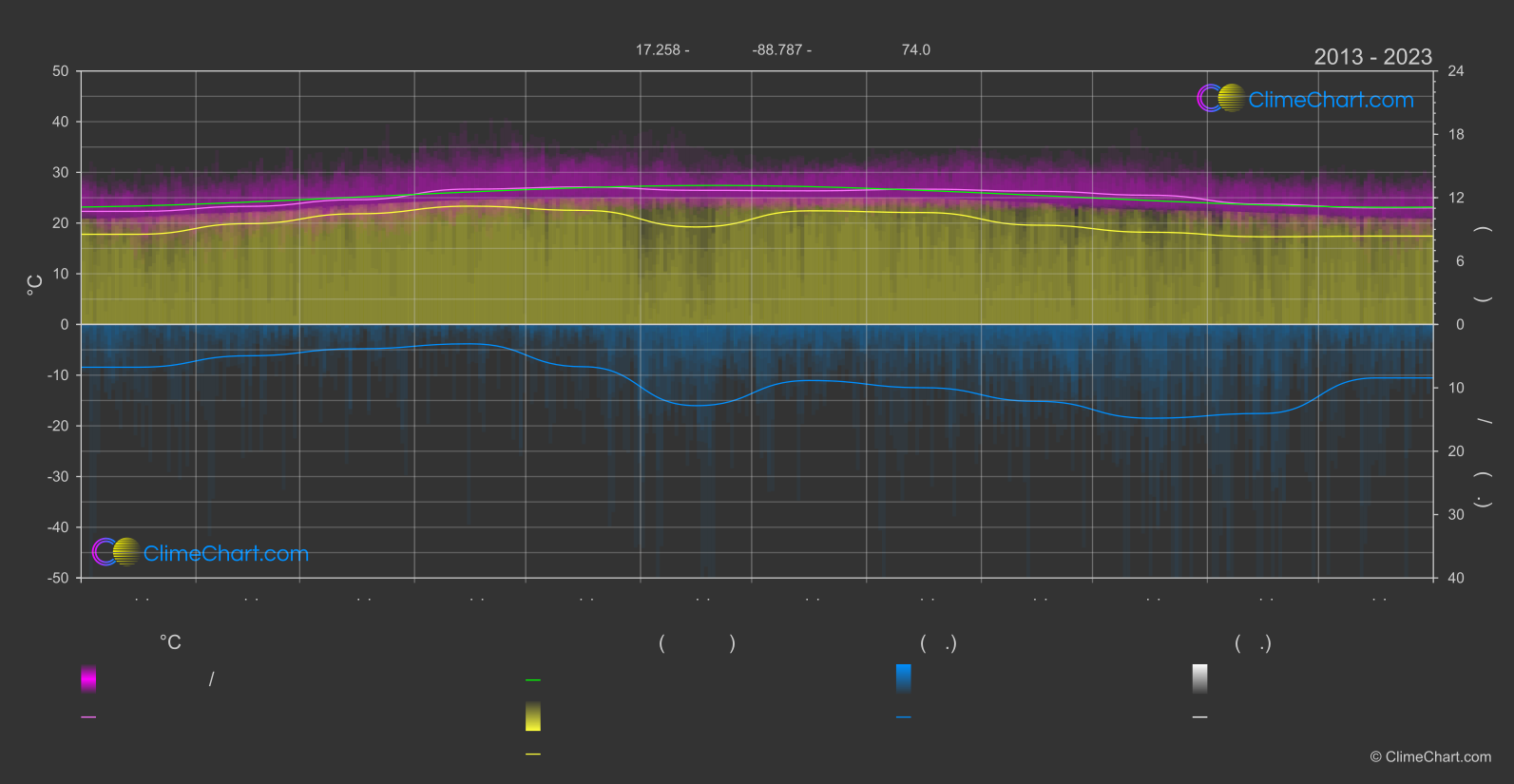Click the green line legend marker
Viewport: 1514px width, 784px height.
(533, 680)
